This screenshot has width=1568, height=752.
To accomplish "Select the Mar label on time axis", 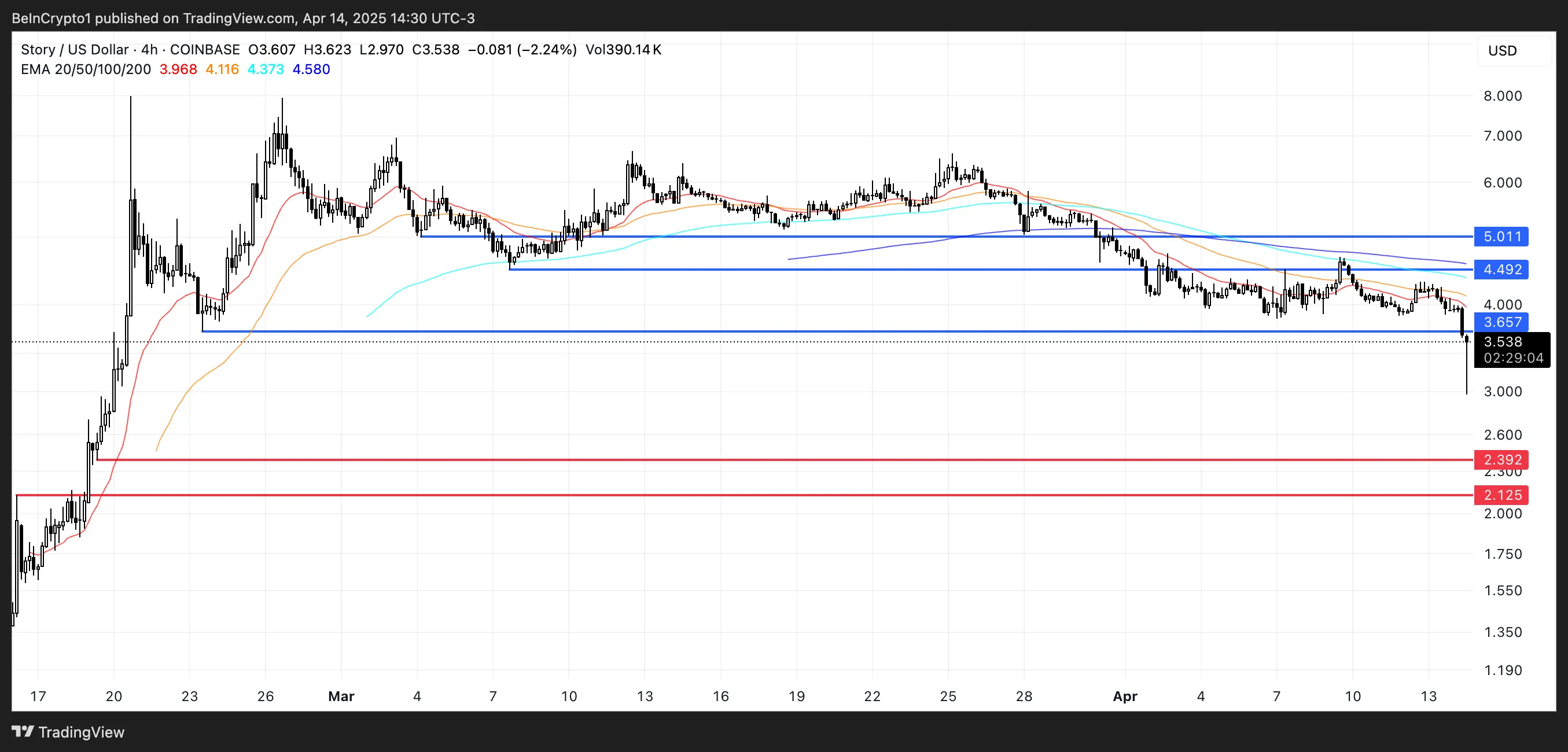I will point(342,697).
